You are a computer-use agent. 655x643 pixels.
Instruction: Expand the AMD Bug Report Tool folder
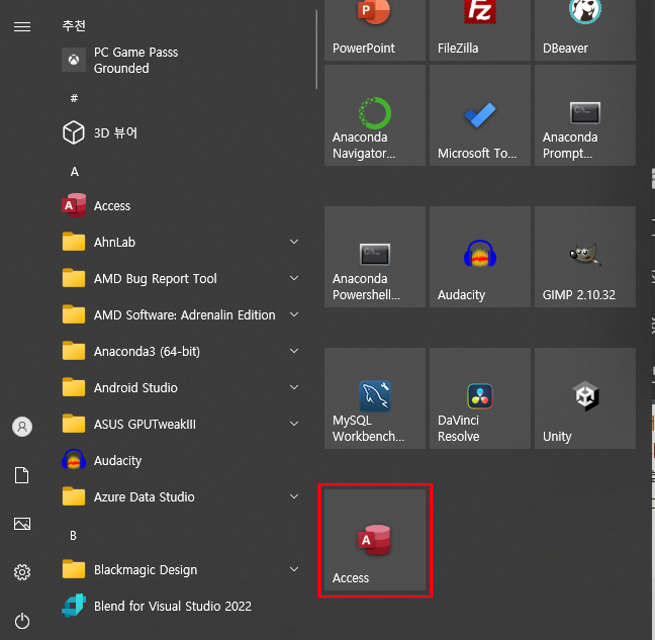[182, 278]
